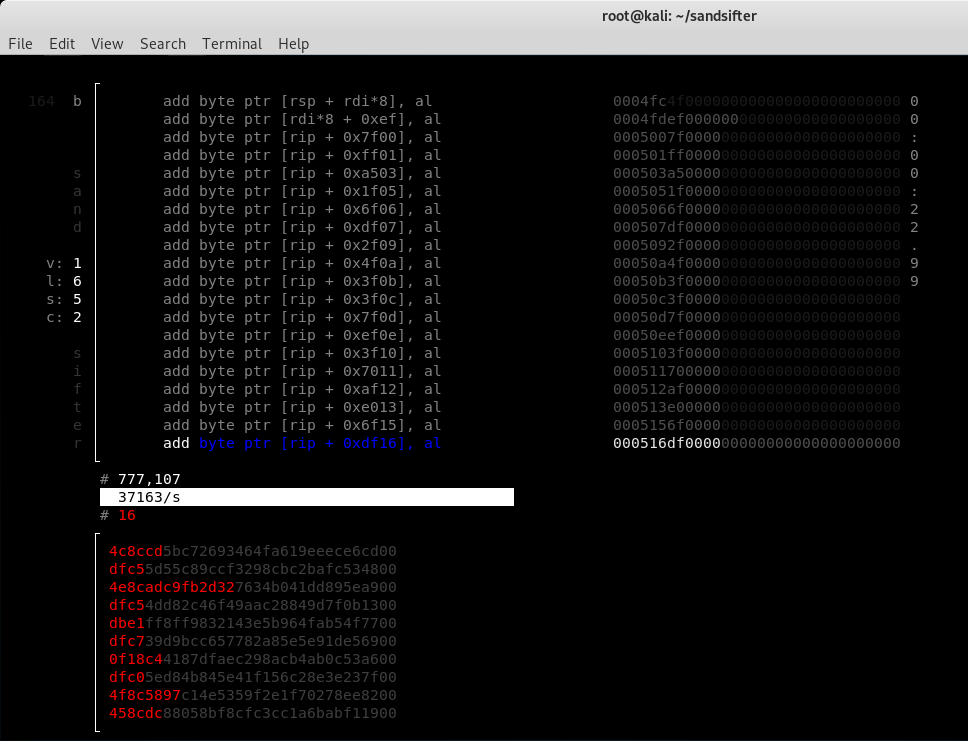Open the View menu
968x741 pixels.
106,44
